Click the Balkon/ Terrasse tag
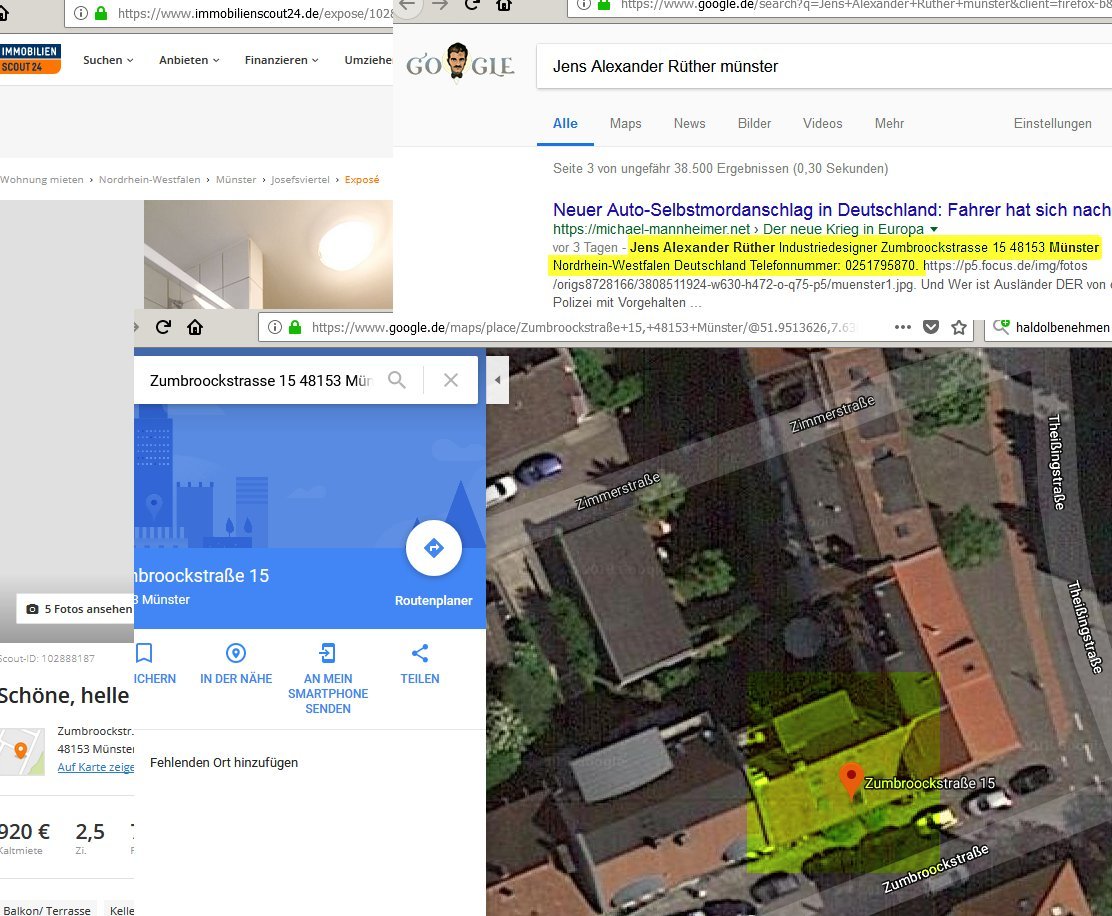Image resolution: width=1112 pixels, height=916 pixels. coord(47,910)
